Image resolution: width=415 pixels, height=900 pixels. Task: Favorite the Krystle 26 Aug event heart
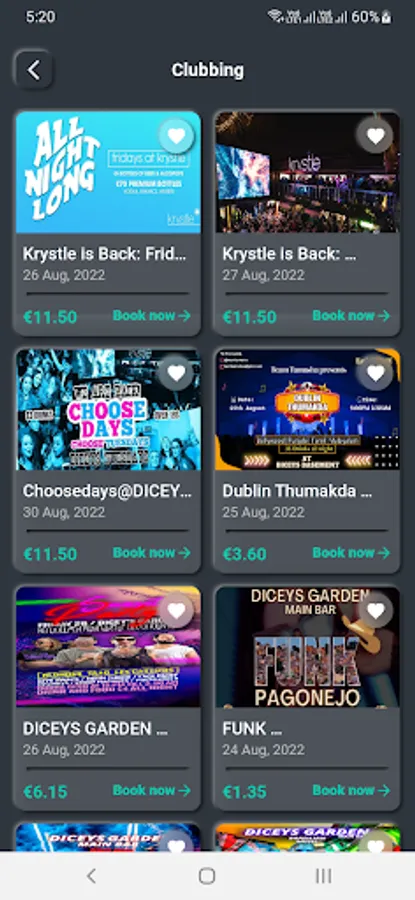click(176, 136)
